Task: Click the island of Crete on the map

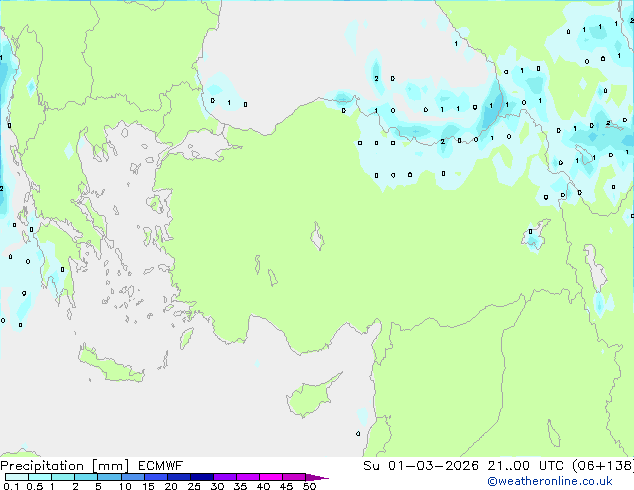Action: click(x=111, y=365)
